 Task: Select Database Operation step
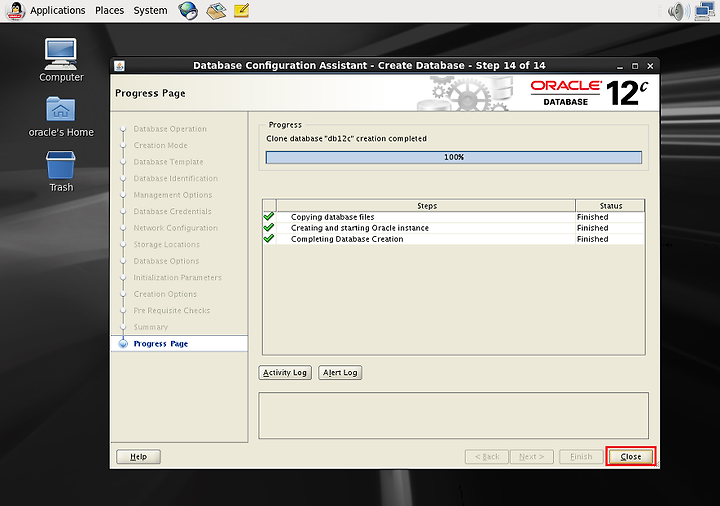coord(170,129)
